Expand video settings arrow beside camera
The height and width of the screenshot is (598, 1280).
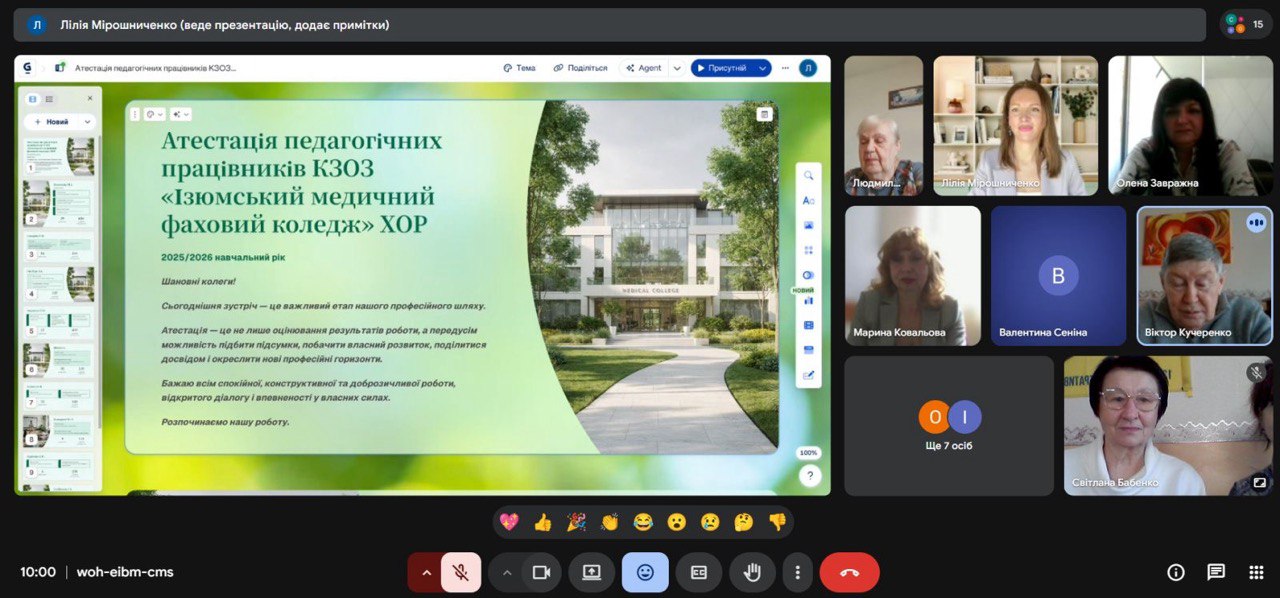[x=507, y=572]
